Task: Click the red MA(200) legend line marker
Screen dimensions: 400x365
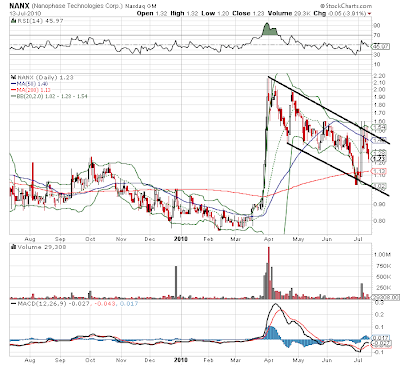Action: pos(13,90)
